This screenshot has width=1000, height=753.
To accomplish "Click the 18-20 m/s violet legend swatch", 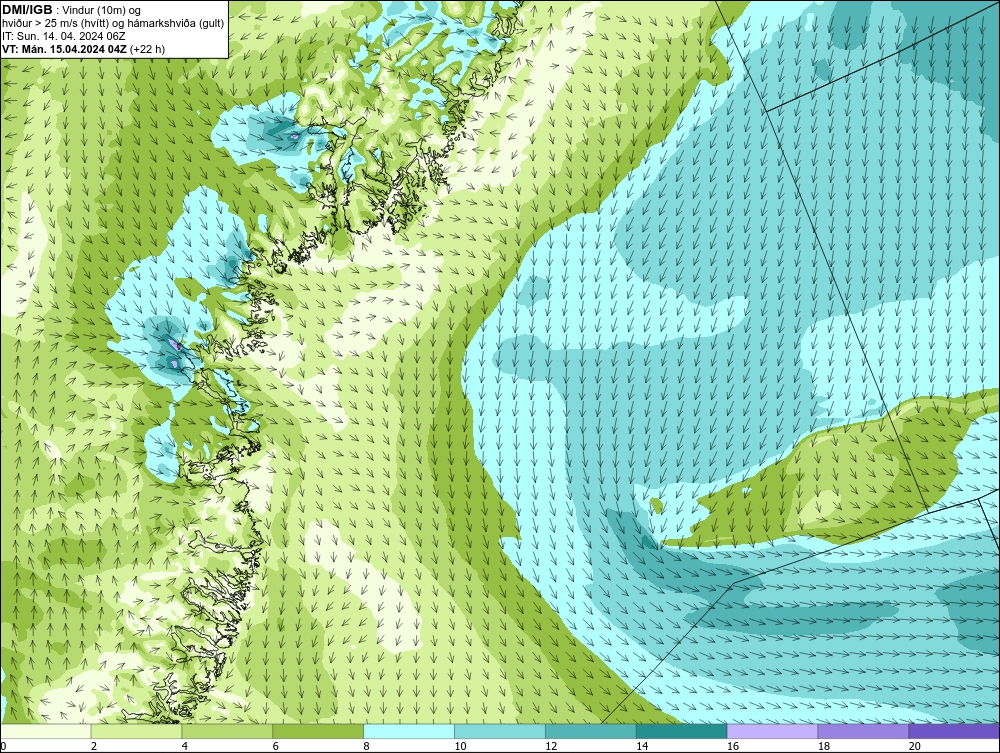I will click(863, 731).
